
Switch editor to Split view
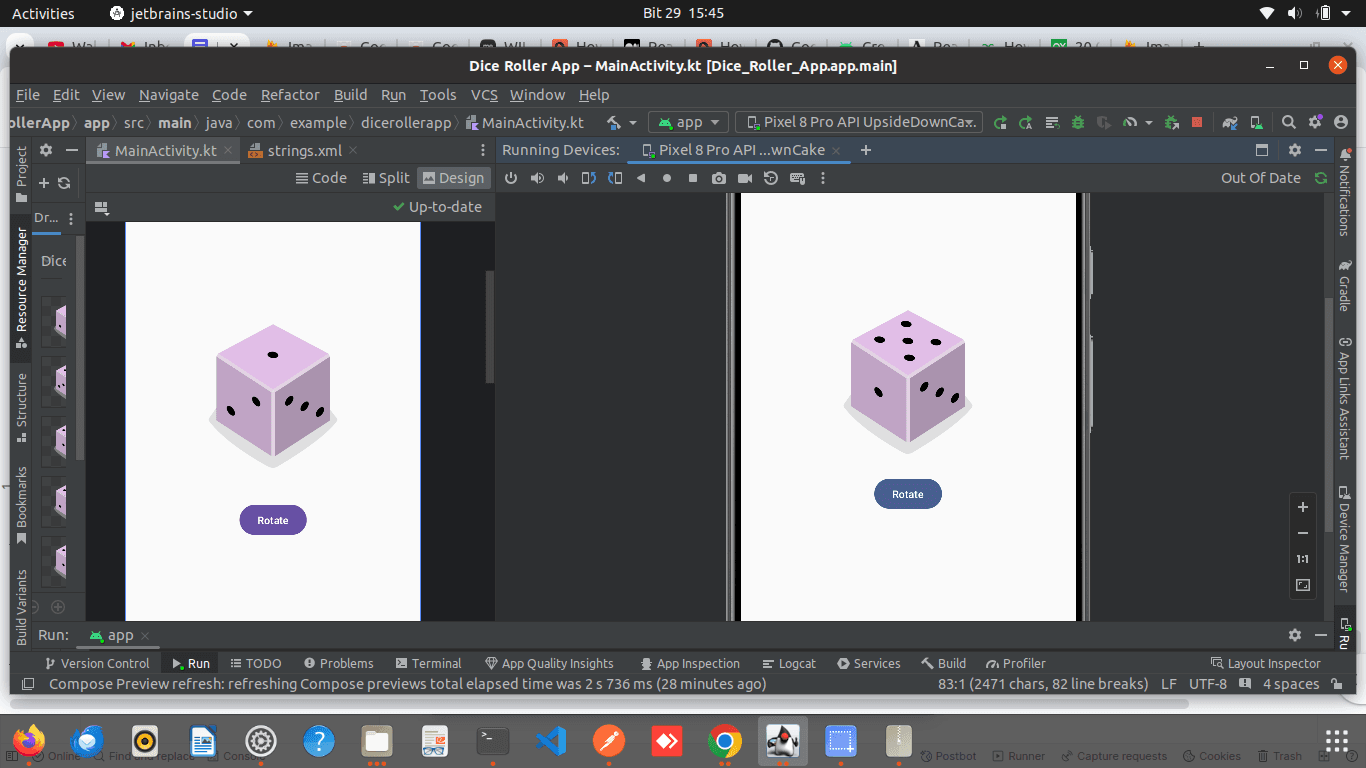(x=386, y=178)
